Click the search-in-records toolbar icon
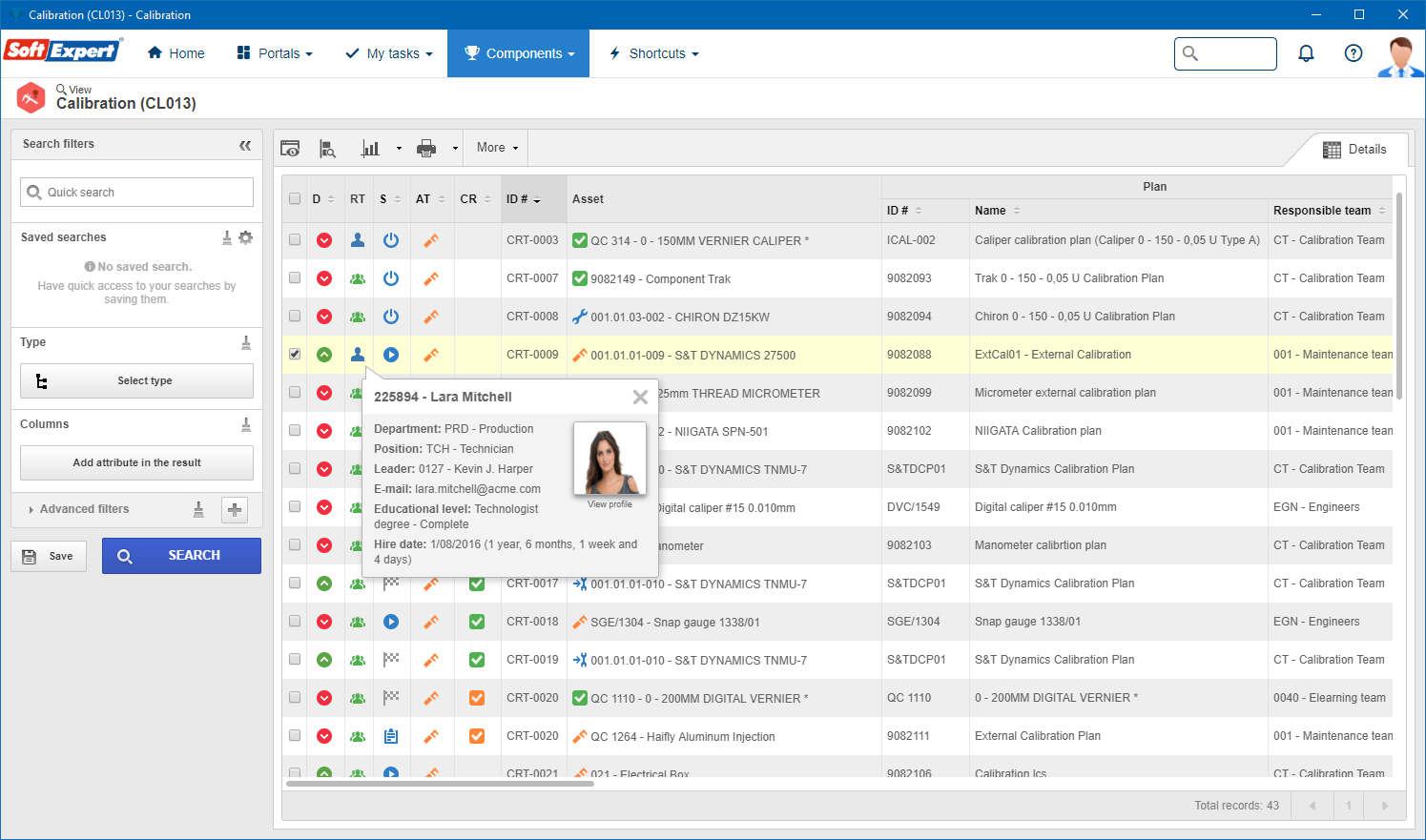 click(x=327, y=148)
